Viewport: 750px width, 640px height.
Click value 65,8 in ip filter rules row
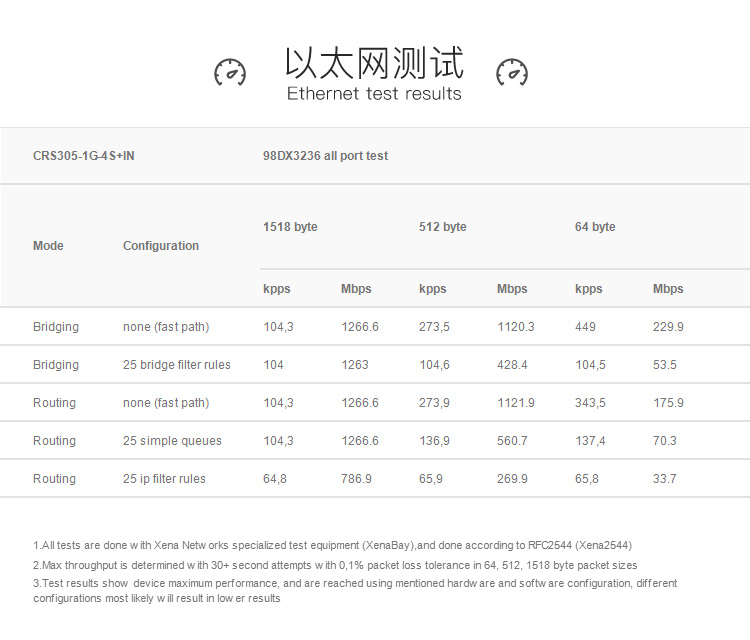point(586,479)
